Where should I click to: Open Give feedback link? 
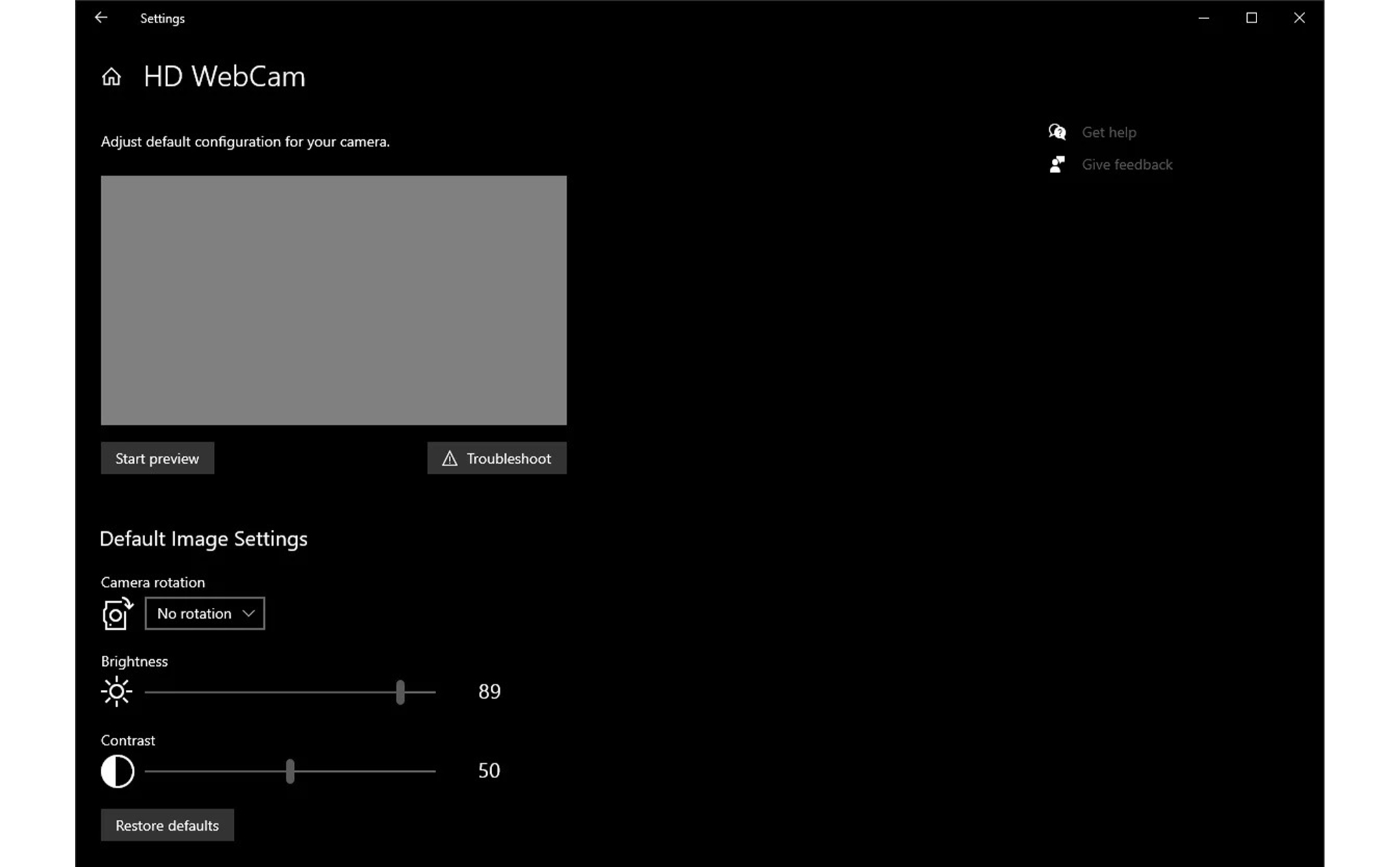click(x=1127, y=164)
